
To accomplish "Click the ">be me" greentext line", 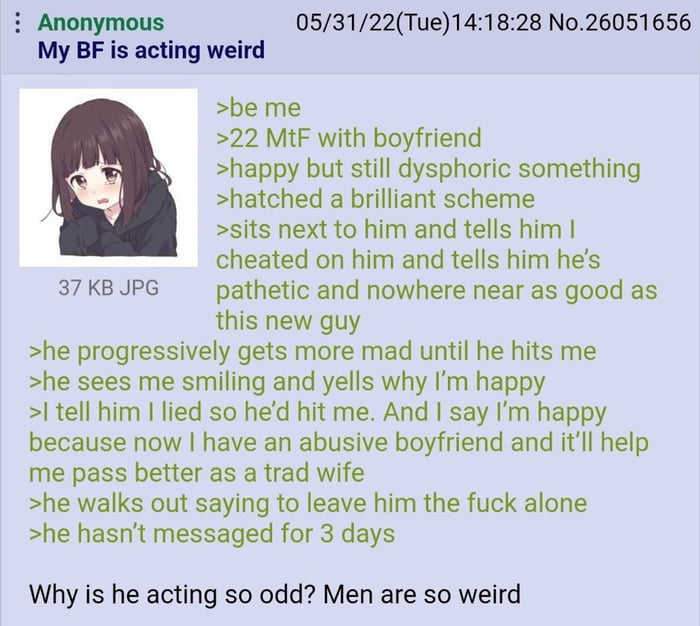I will pos(258,108).
